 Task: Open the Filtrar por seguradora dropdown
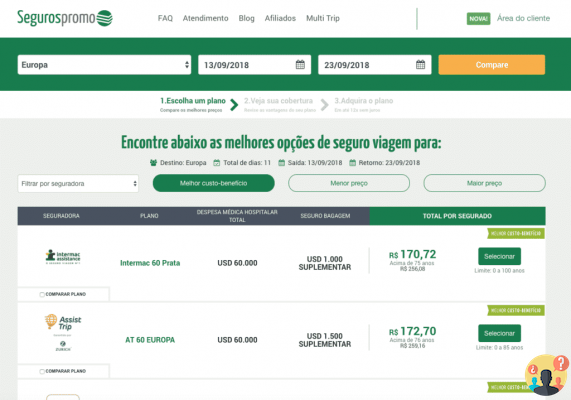pyautogui.click(x=78, y=184)
